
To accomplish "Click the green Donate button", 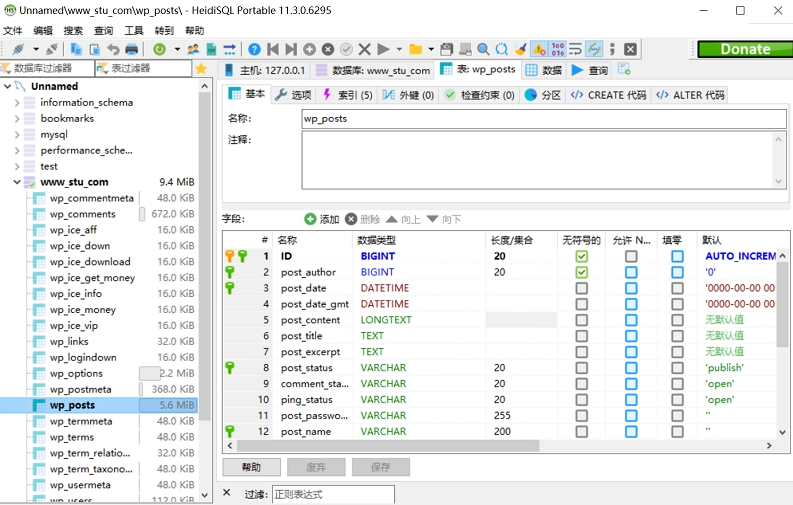I will pyautogui.click(x=744, y=49).
